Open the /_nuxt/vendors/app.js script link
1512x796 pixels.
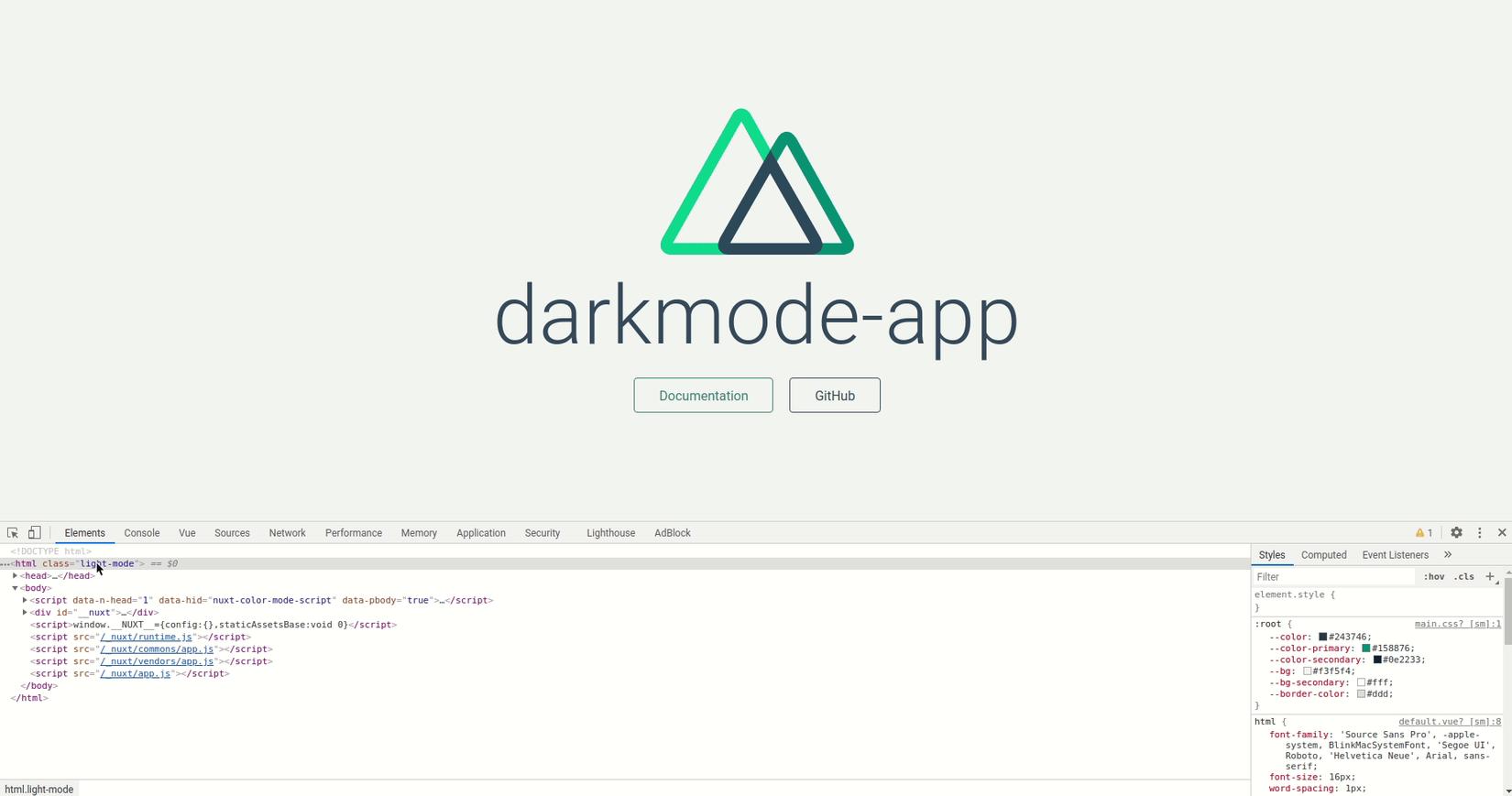click(x=158, y=661)
